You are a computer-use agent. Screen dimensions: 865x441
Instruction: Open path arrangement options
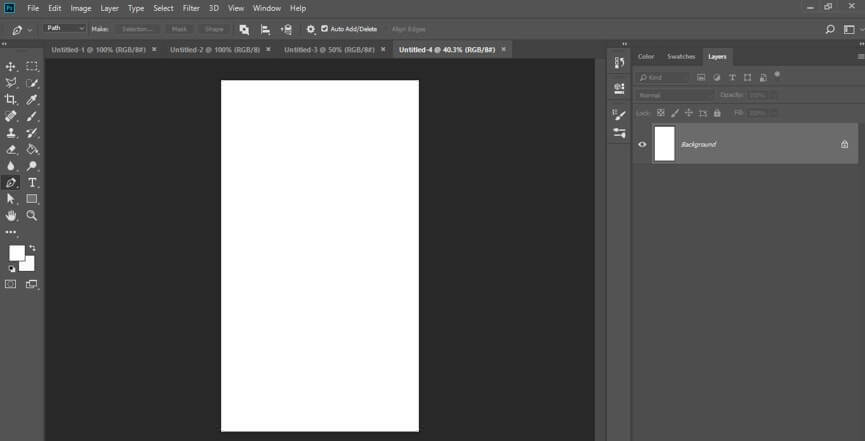point(286,29)
